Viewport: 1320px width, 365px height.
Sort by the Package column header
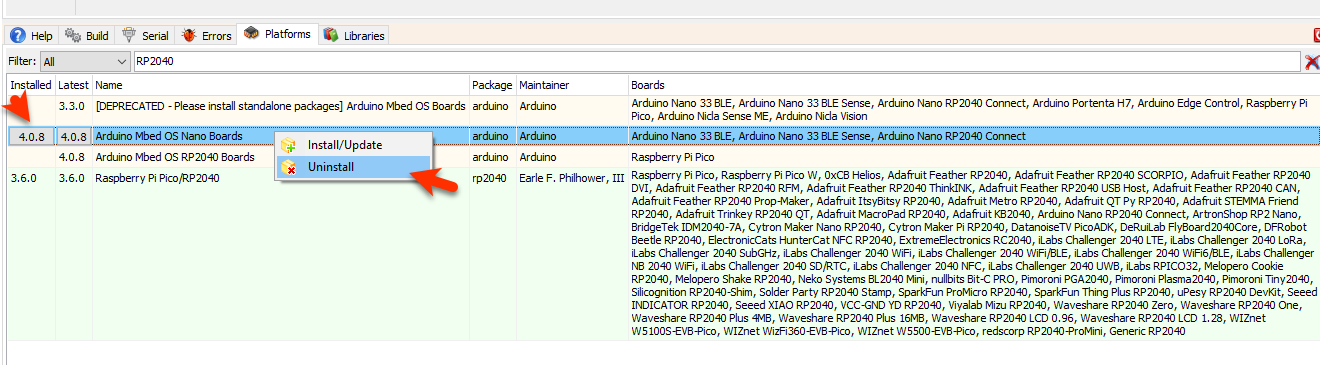492,85
